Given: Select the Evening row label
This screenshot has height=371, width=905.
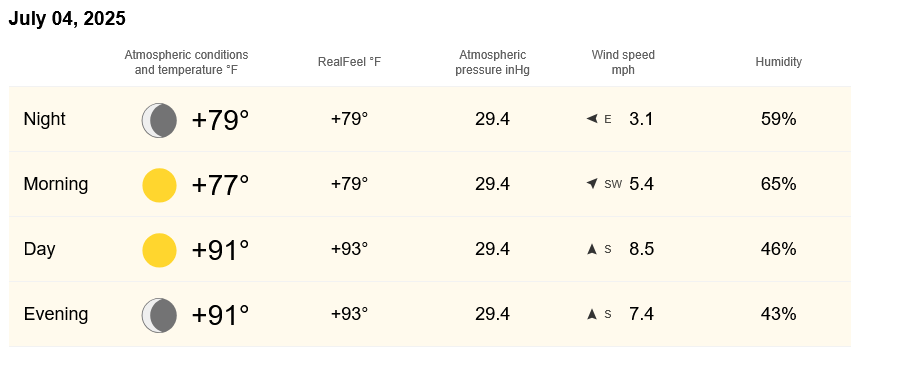Looking at the screenshot, I should [x=56, y=314].
